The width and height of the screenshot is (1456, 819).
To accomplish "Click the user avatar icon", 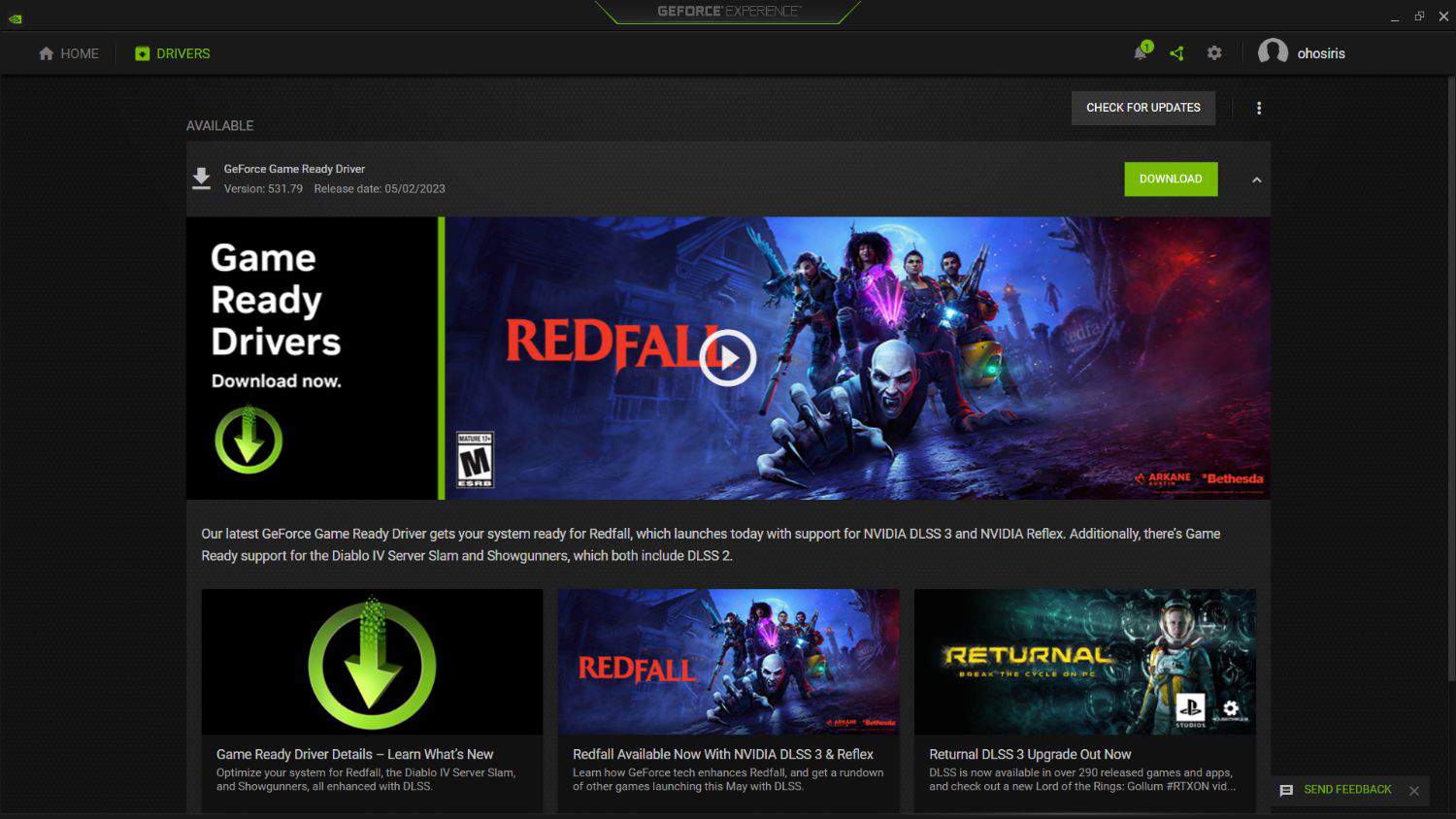I will 1273,52.
